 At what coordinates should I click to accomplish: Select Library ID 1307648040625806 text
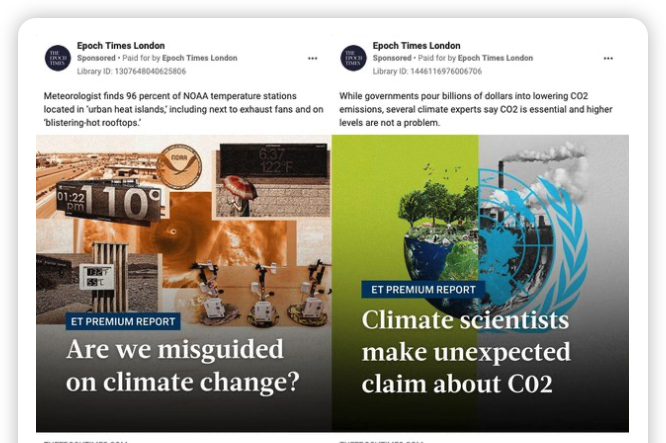[131, 71]
